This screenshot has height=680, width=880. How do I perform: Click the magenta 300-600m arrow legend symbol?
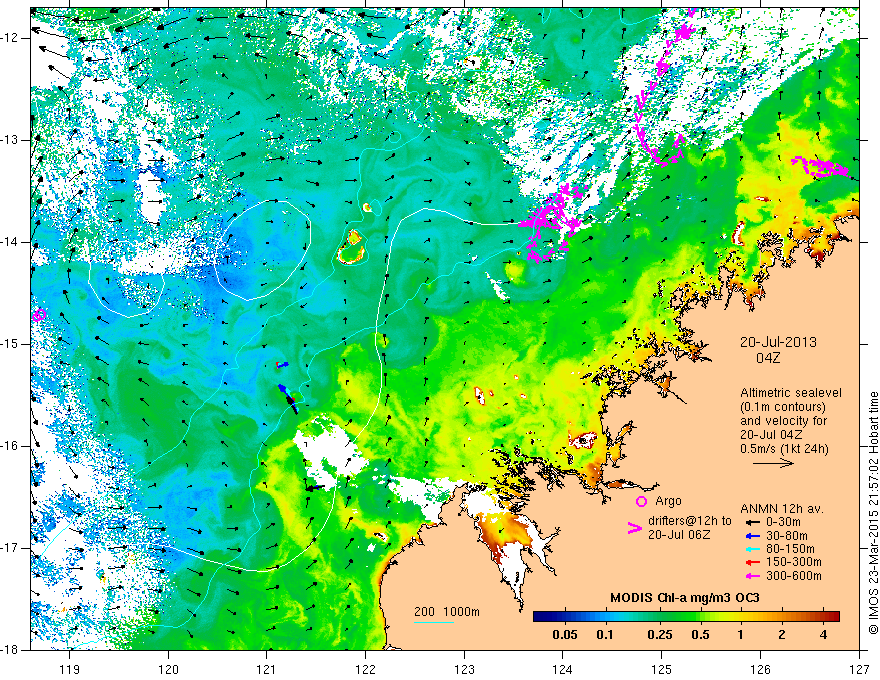click(x=752, y=576)
